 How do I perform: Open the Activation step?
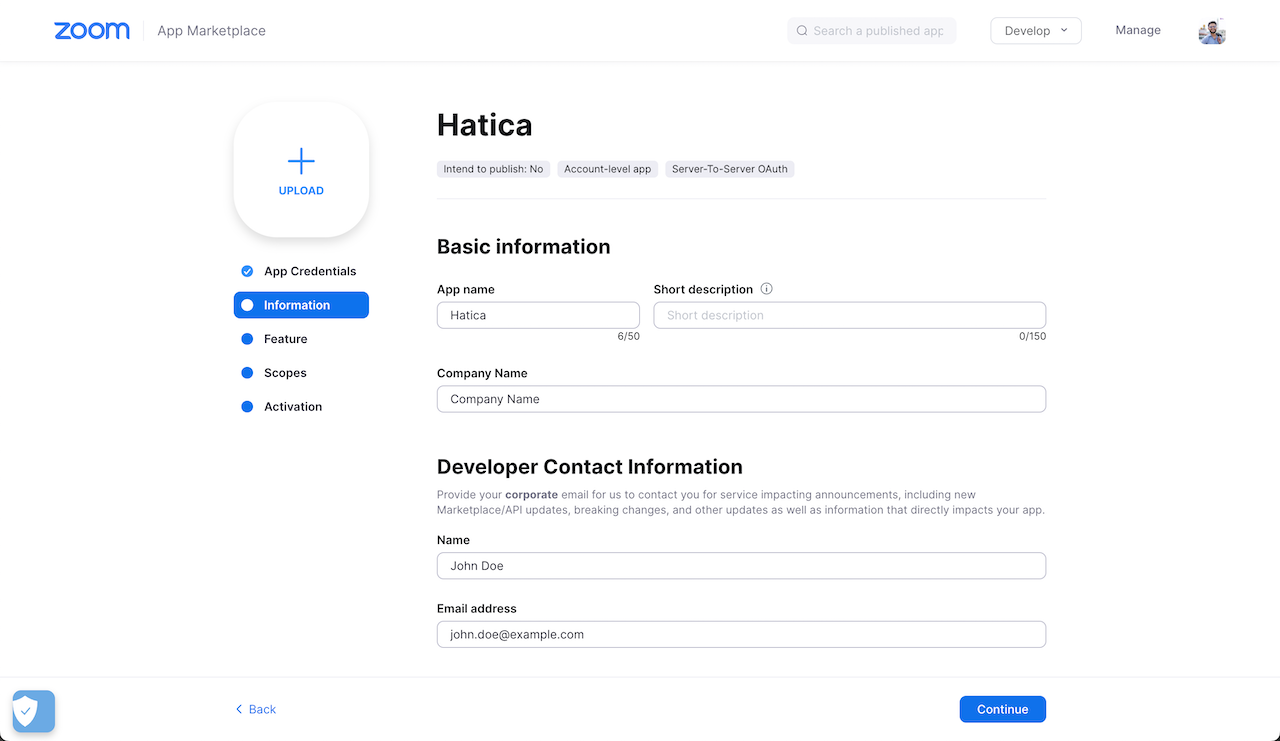(x=292, y=407)
